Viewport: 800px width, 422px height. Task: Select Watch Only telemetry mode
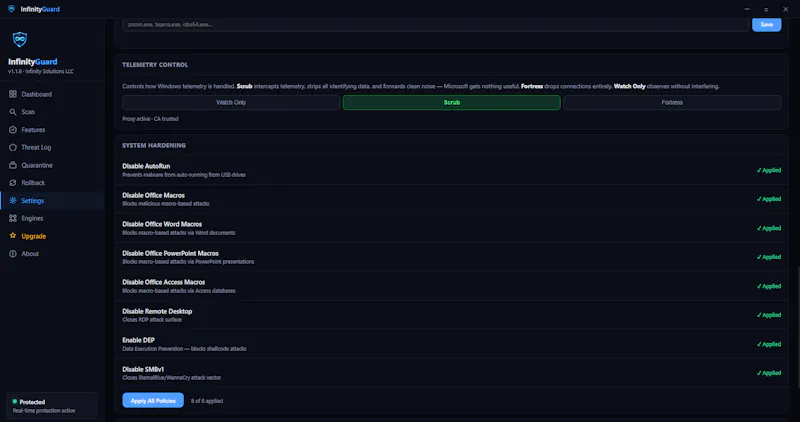pyautogui.click(x=231, y=103)
